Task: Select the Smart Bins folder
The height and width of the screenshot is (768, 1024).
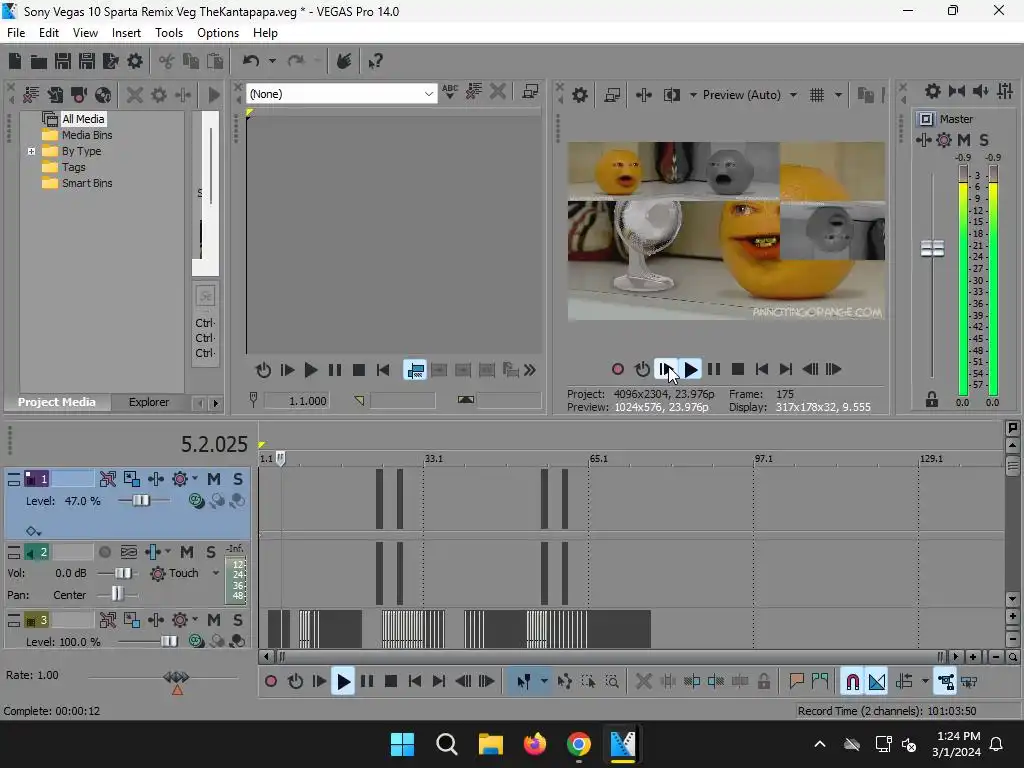Action: [87, 184]
